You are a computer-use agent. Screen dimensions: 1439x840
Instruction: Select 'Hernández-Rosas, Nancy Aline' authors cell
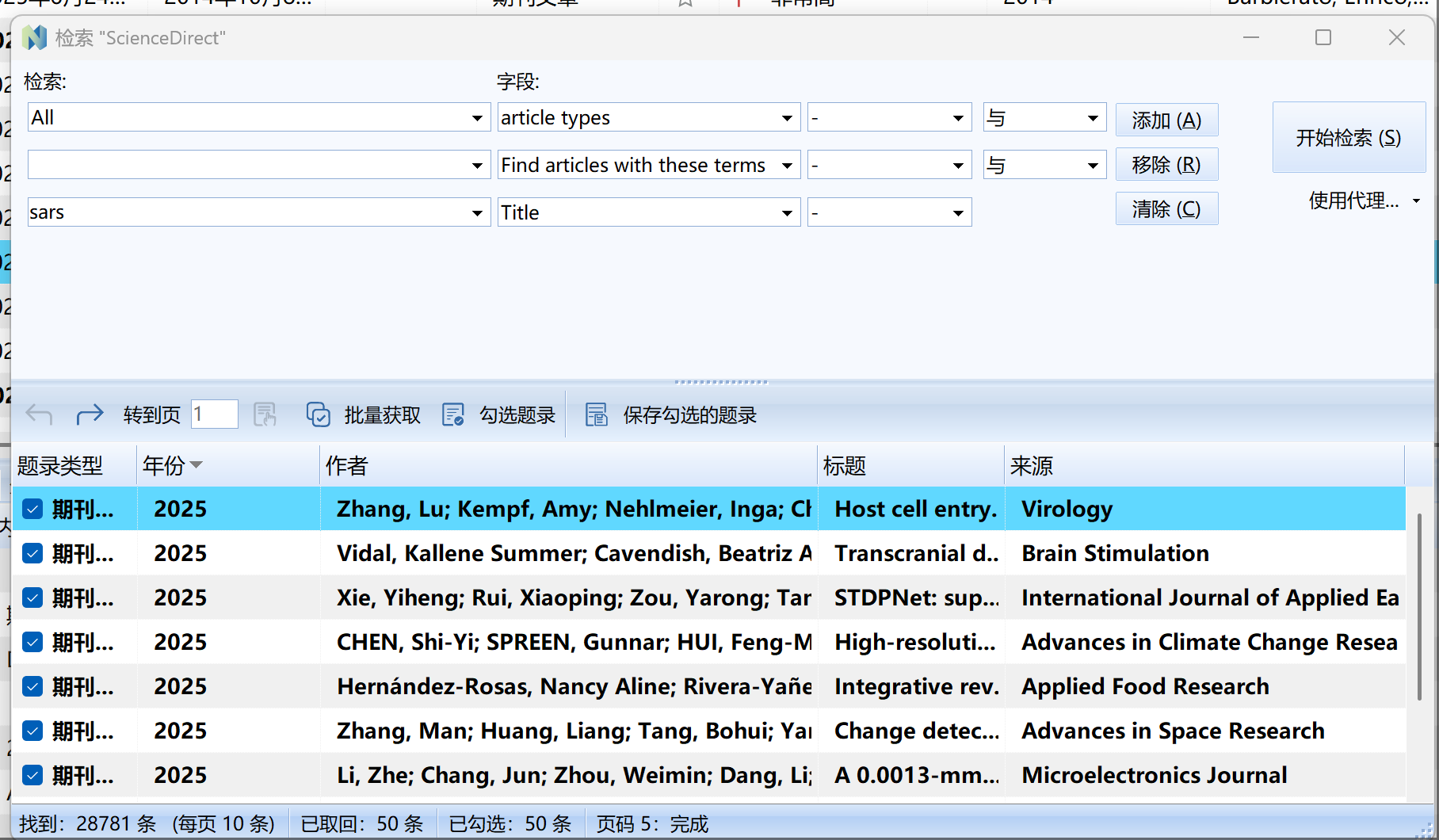click(568, 686)
